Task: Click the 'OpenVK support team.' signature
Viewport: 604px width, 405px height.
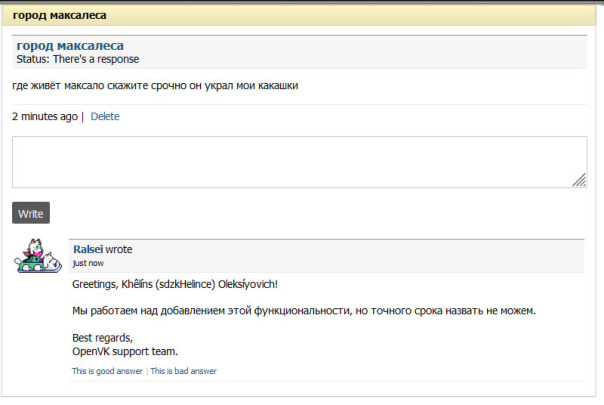Action: (x=125, y=351)
